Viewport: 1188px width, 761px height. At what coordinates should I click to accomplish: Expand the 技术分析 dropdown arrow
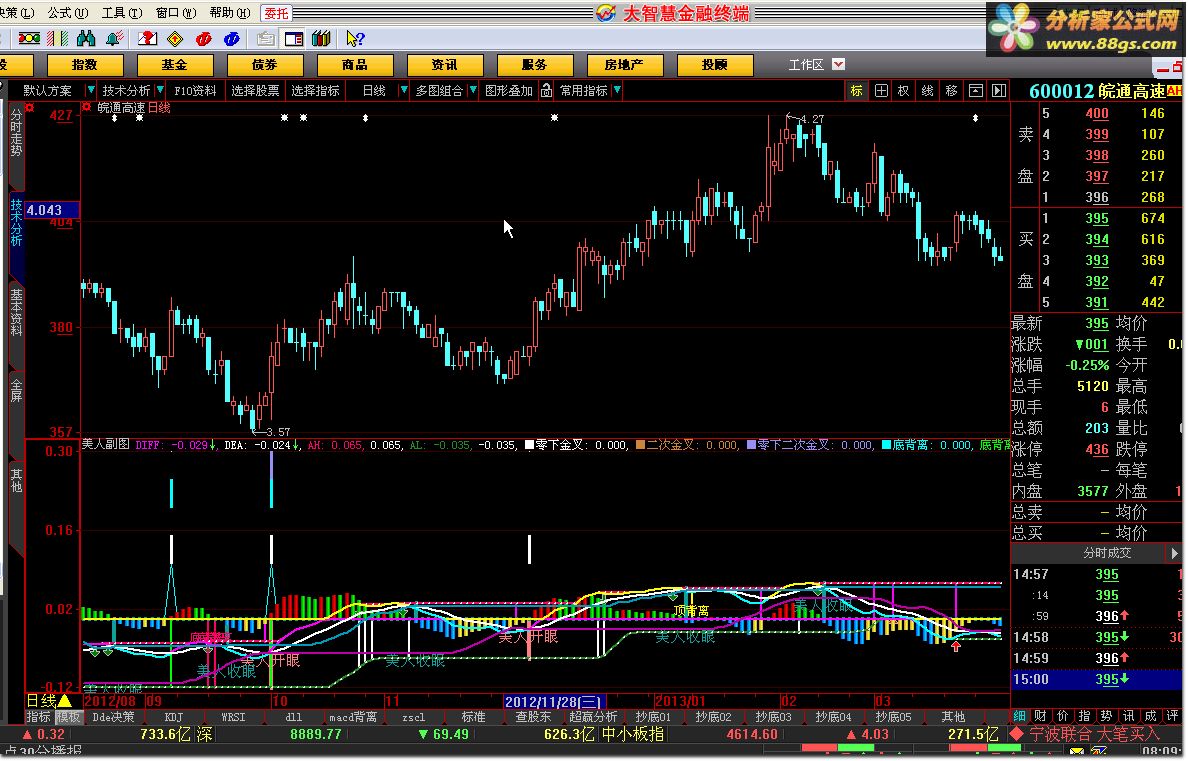[160, 91]
